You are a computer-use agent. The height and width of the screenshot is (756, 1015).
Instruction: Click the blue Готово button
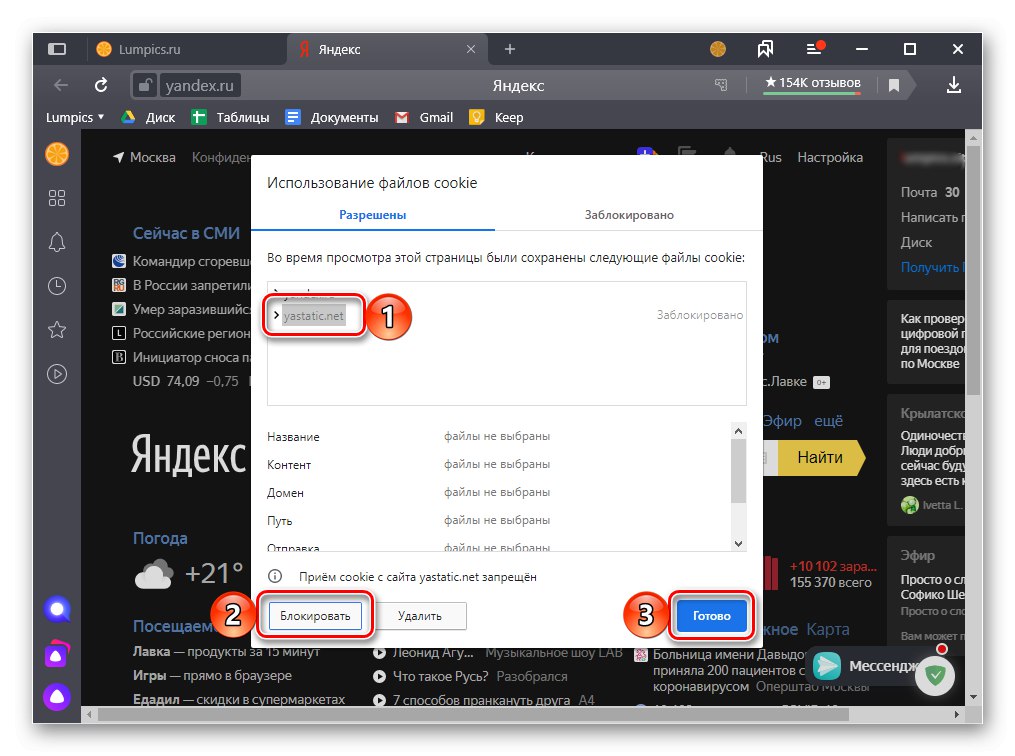(711, 616)
